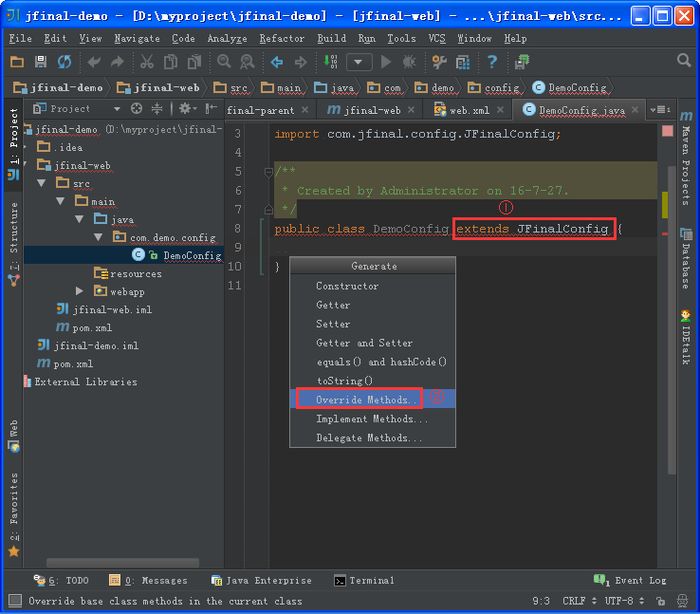Open Project panel gear settings
This screenshot has height=614, width=700.
(x=187, y=108)
